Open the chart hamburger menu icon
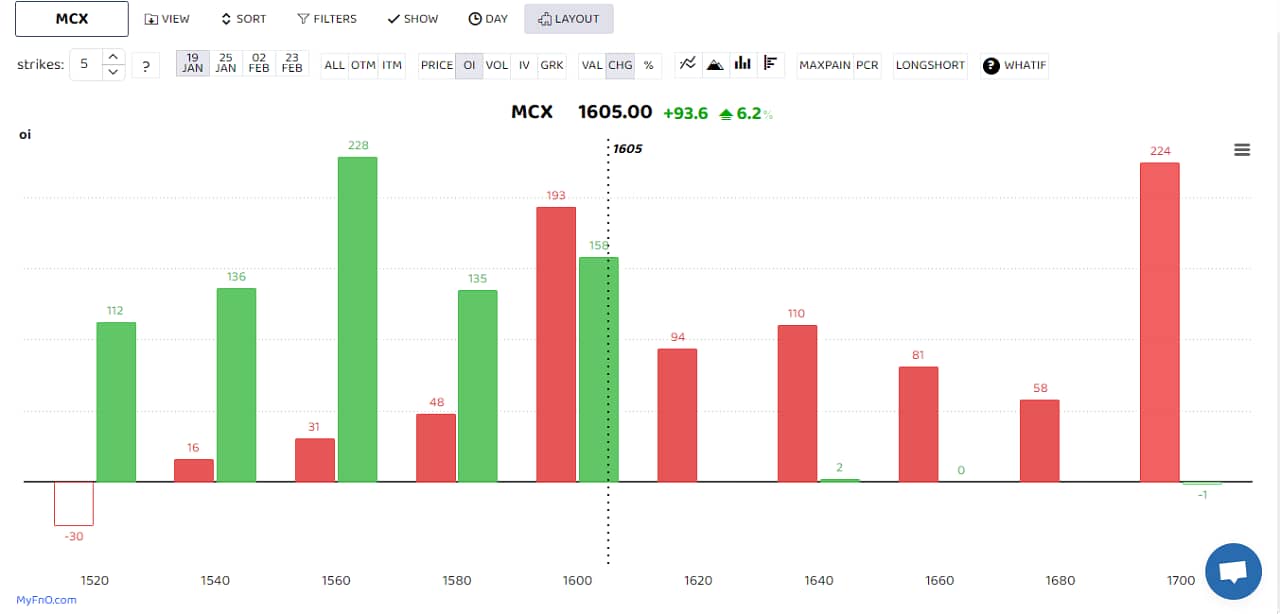 click(1242, 149)
